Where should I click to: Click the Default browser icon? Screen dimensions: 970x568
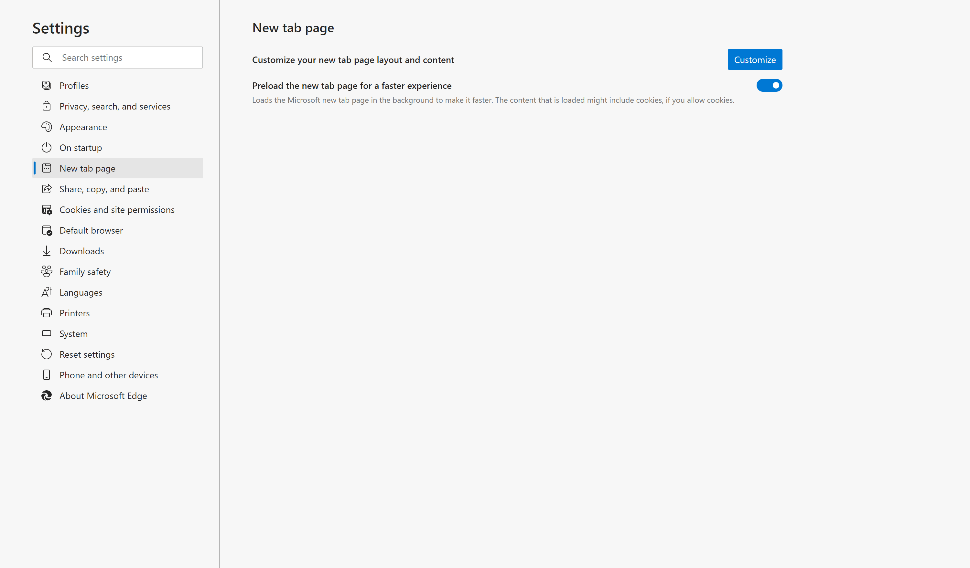click(46, 230)
